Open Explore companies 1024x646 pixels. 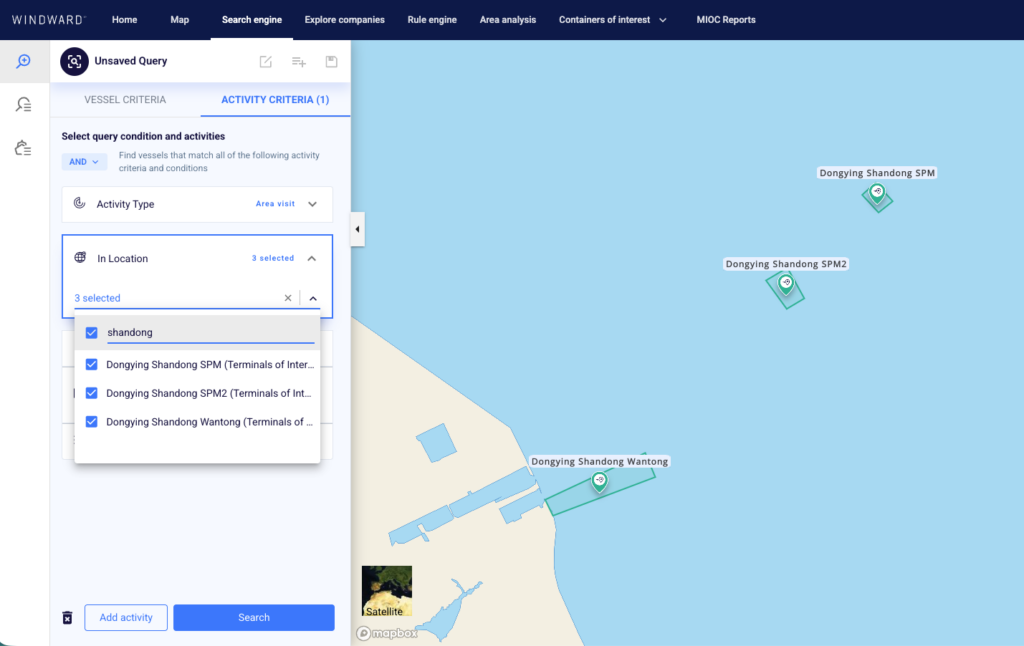point(344,20)
